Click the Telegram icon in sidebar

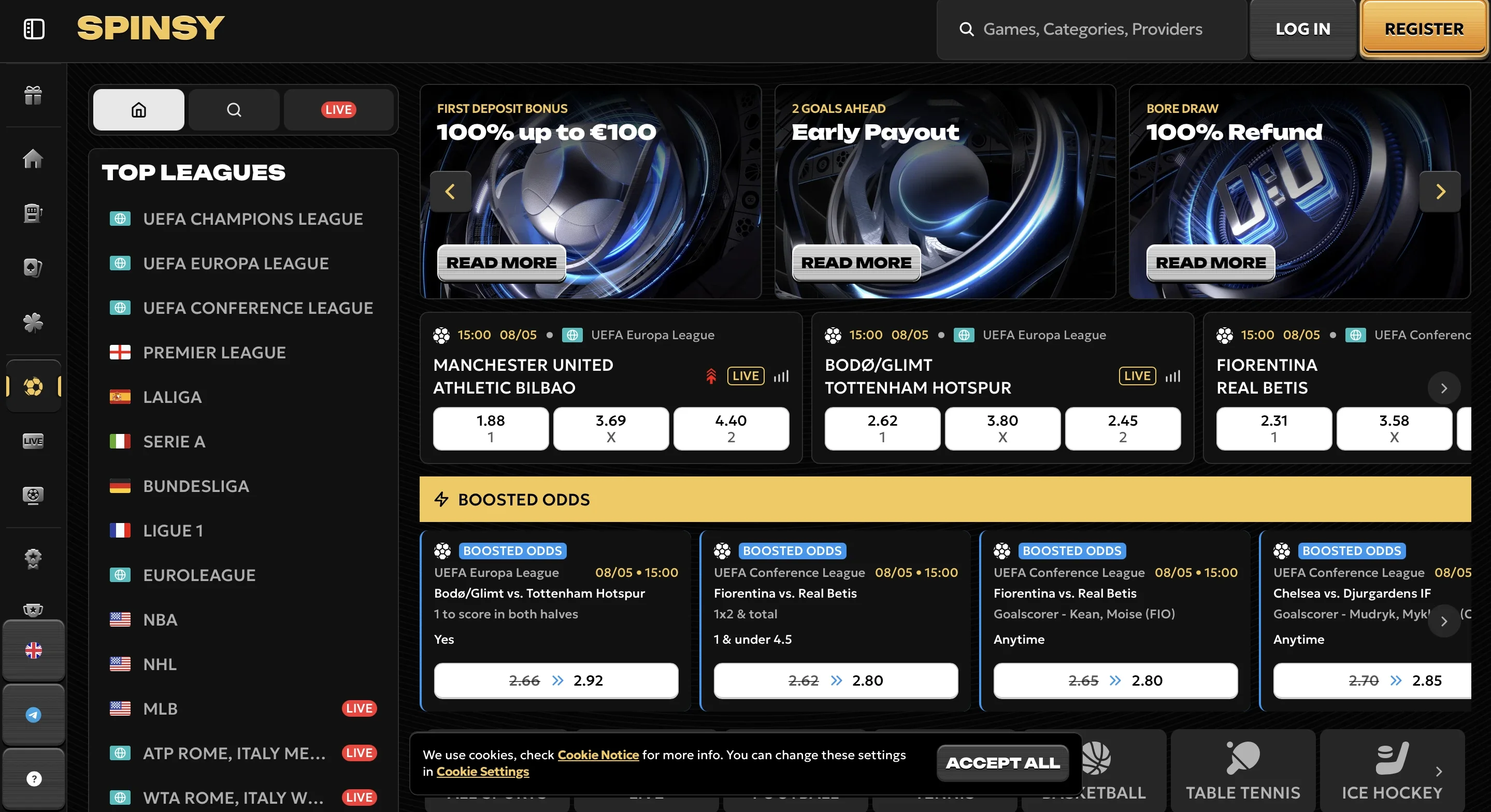33,714
